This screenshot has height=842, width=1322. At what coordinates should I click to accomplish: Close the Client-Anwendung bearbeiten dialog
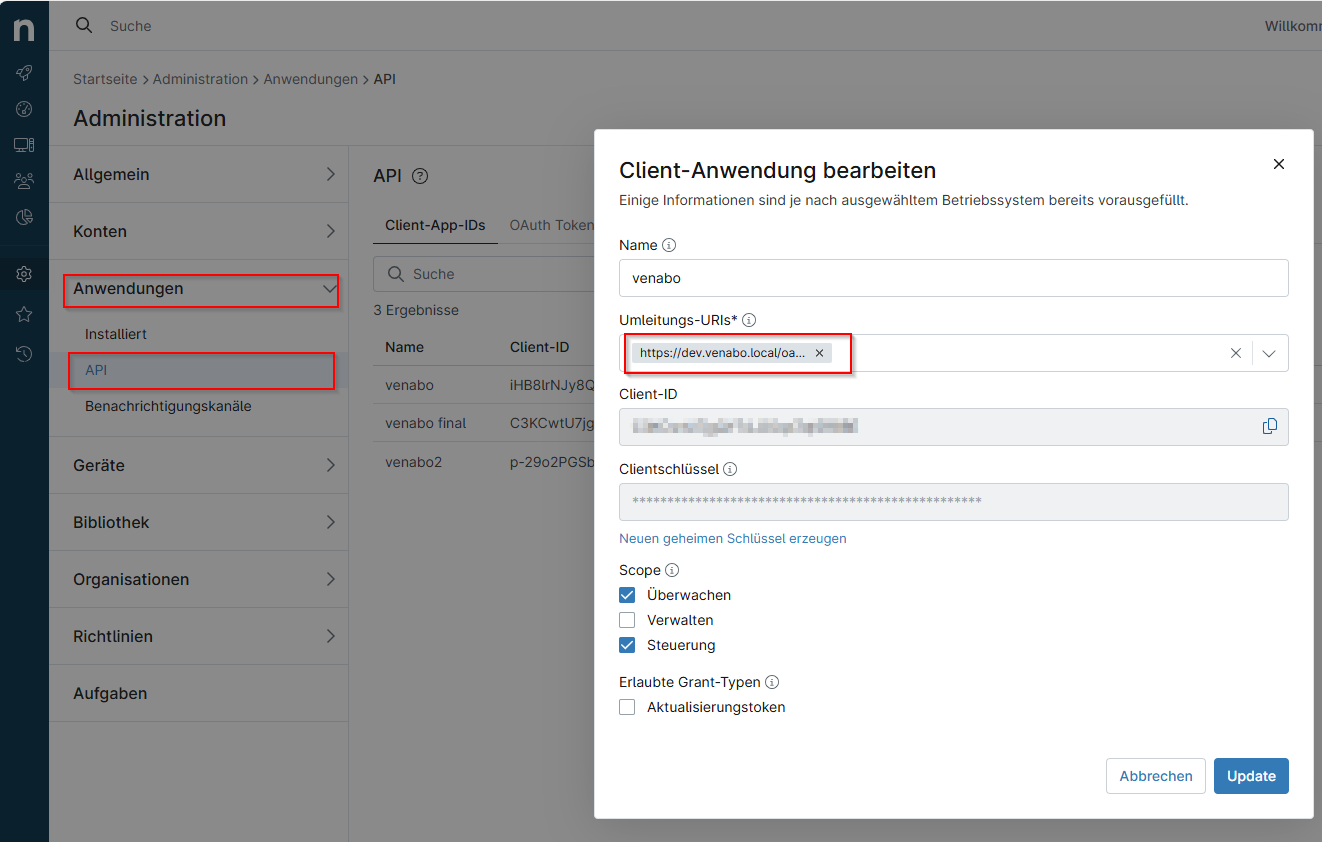click(x=1279, y=164)
